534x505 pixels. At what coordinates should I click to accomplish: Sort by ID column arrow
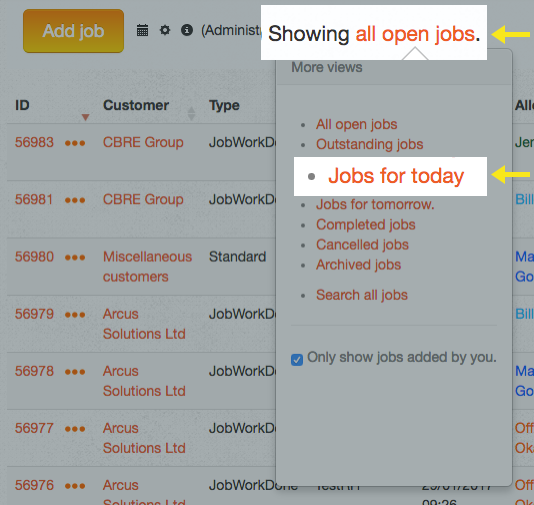85,117
